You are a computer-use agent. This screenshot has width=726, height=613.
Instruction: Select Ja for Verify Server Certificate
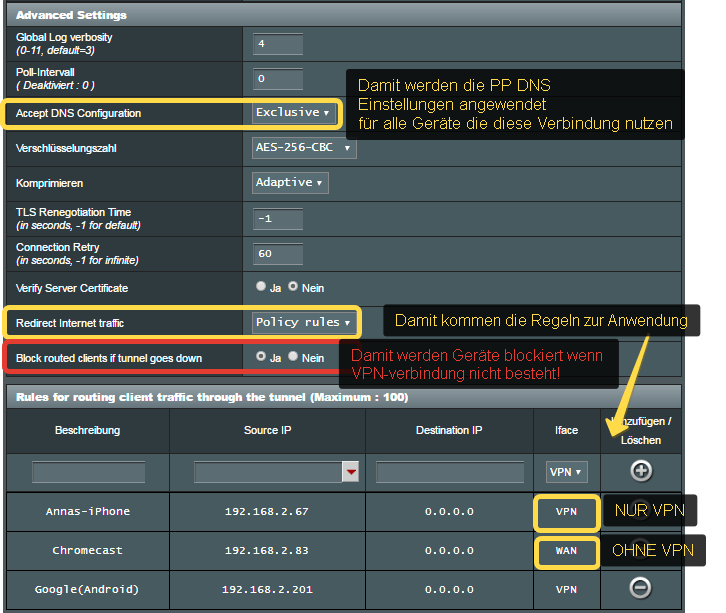(x=261, y=287)
